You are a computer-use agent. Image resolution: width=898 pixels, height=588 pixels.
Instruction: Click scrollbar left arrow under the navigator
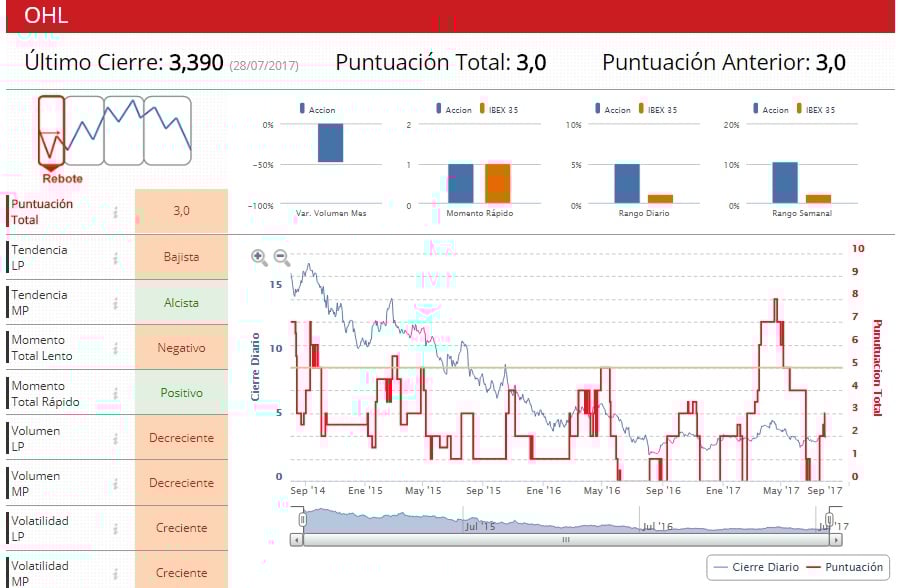(296, 539)
